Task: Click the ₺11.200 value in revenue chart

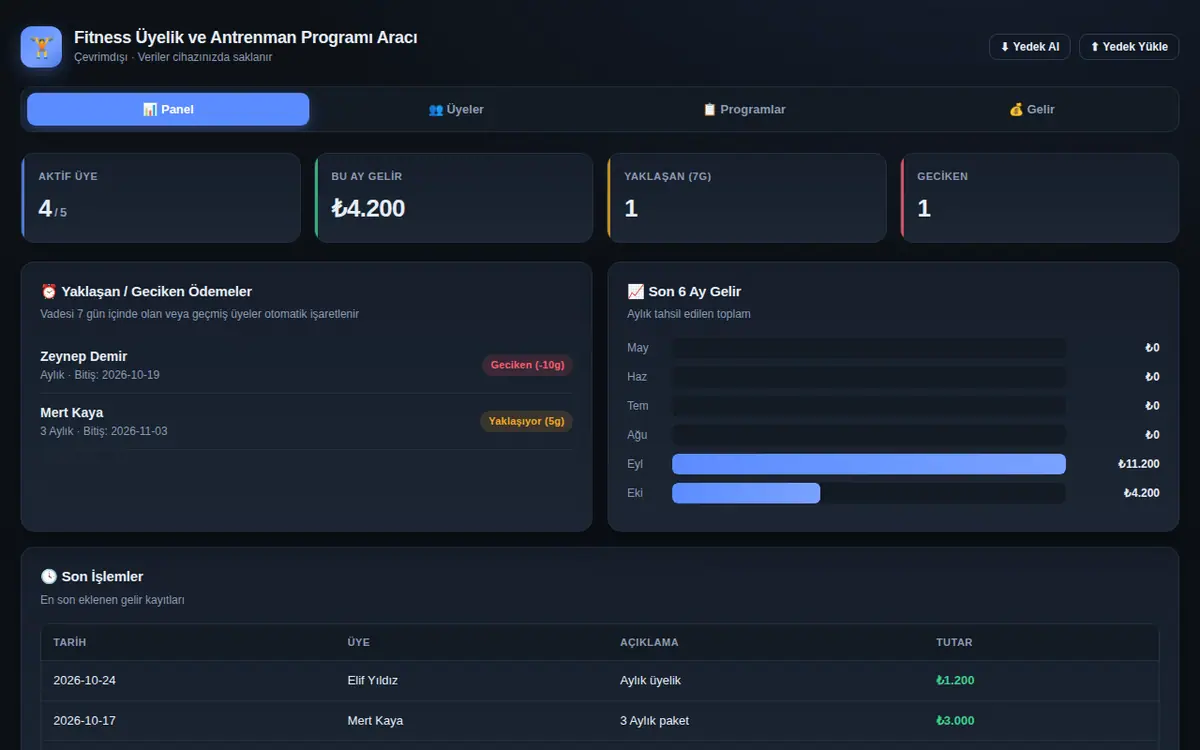Action: click(x=1139, y=464)
